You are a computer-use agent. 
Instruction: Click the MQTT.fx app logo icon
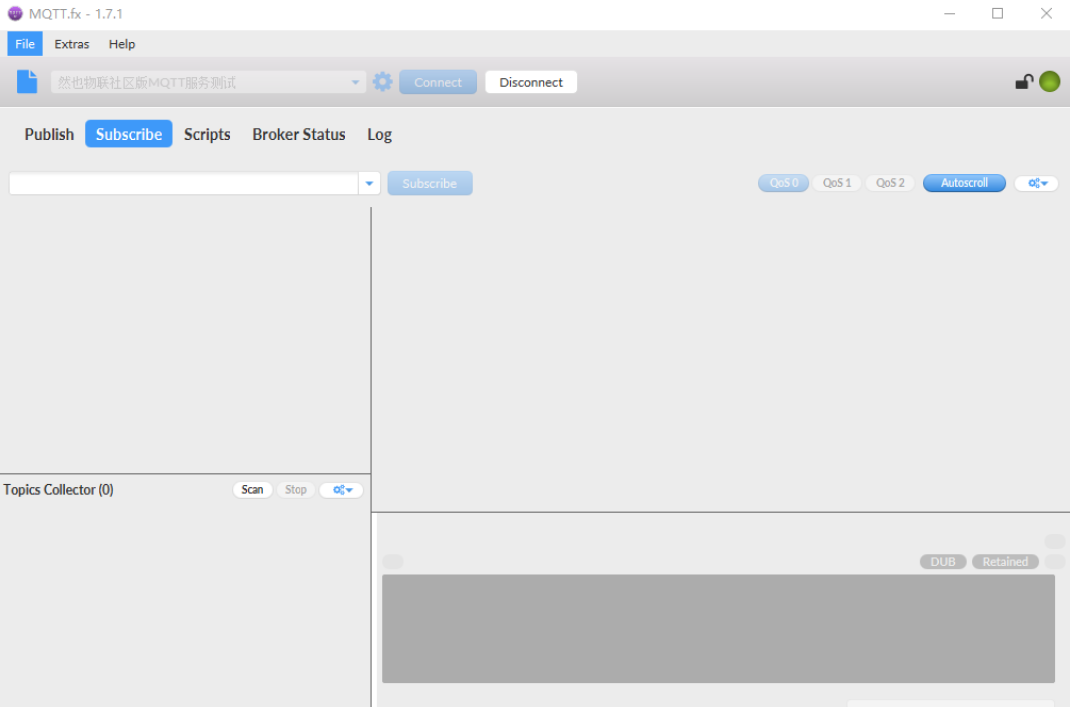pyautogui.click(x=14, y=14)
